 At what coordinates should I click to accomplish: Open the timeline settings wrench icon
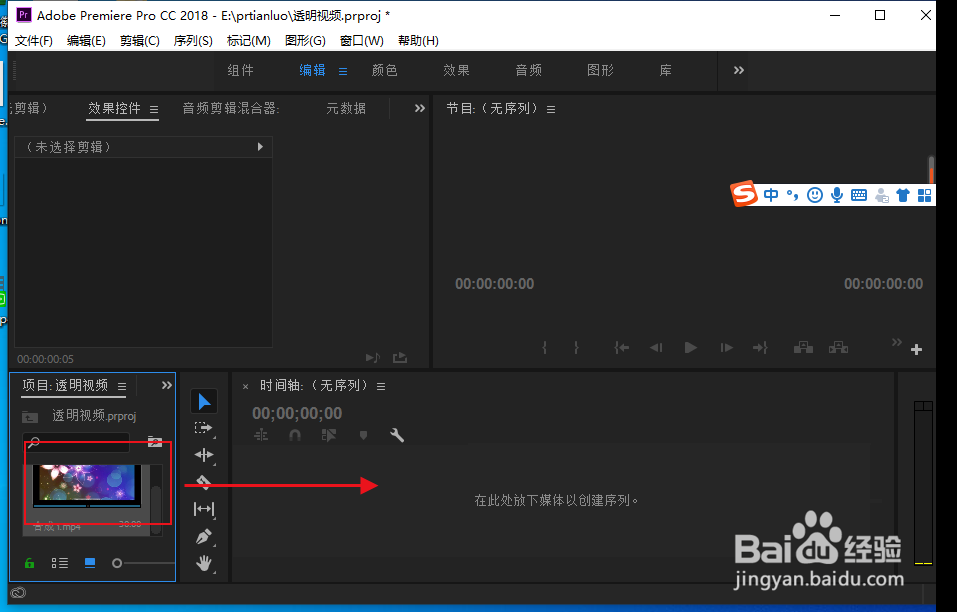click(x=397, y=435)
